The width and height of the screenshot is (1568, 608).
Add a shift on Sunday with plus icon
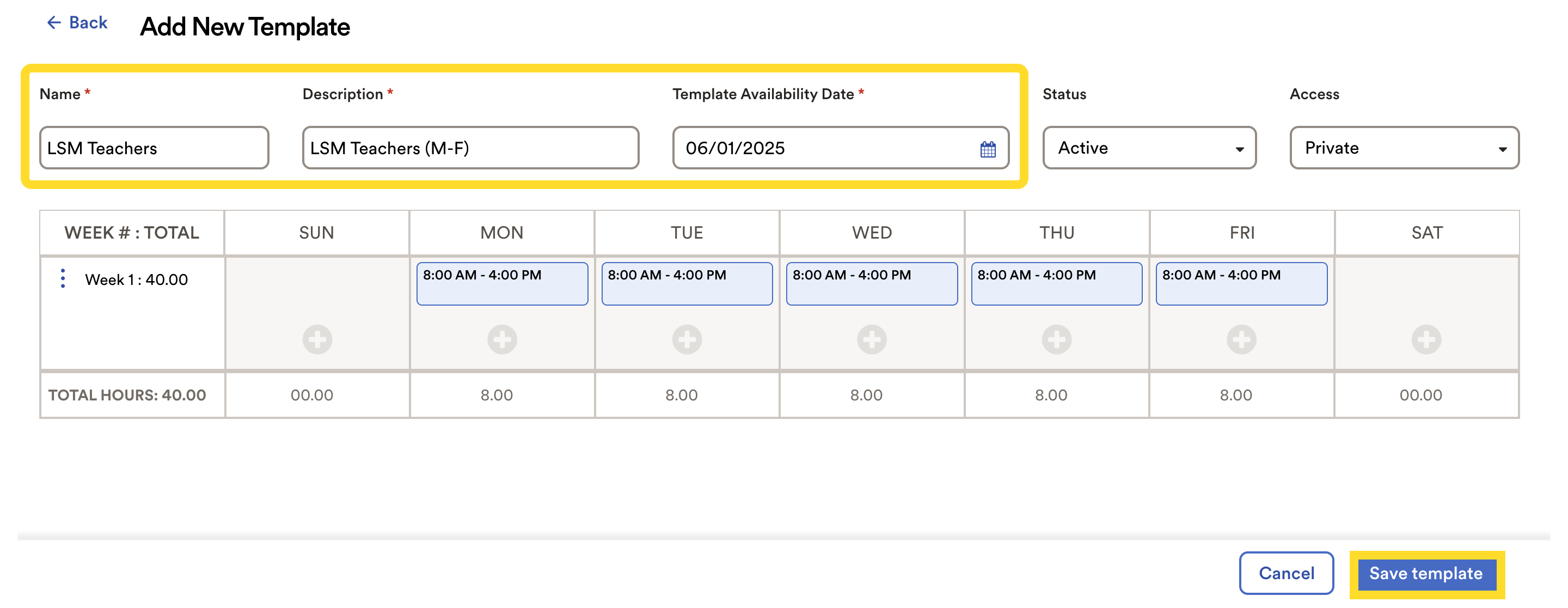pyautogui.click(x=317, y=339)
